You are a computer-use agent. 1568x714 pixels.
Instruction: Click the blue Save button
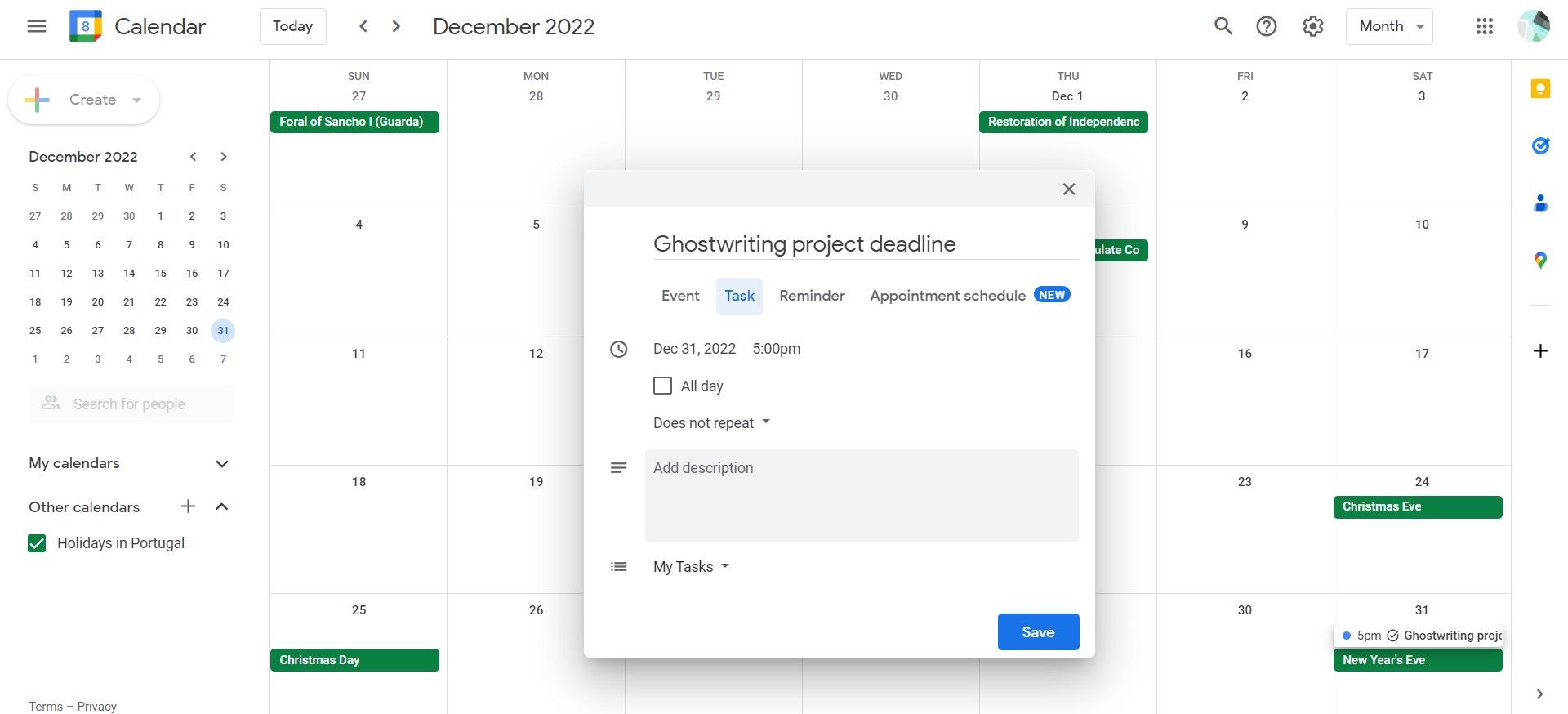(1038, 632)
